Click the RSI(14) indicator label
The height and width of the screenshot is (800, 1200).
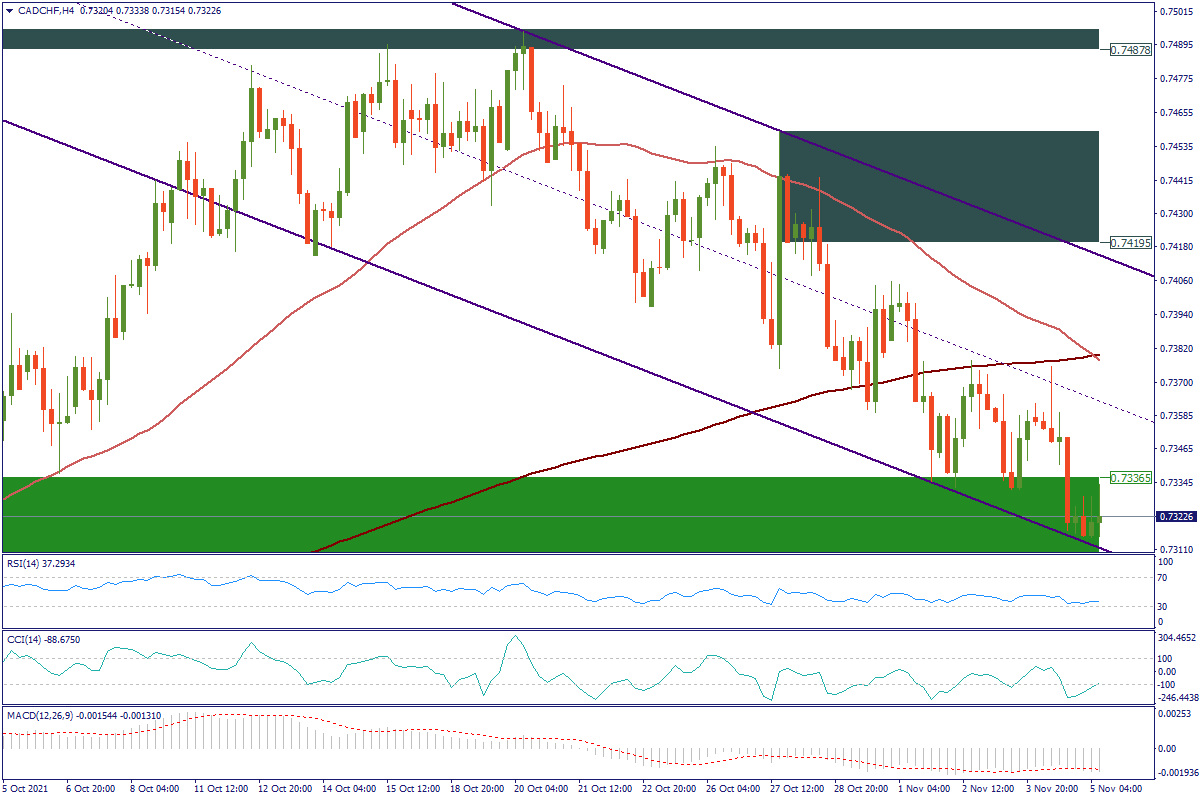click(x=40, y=563)
